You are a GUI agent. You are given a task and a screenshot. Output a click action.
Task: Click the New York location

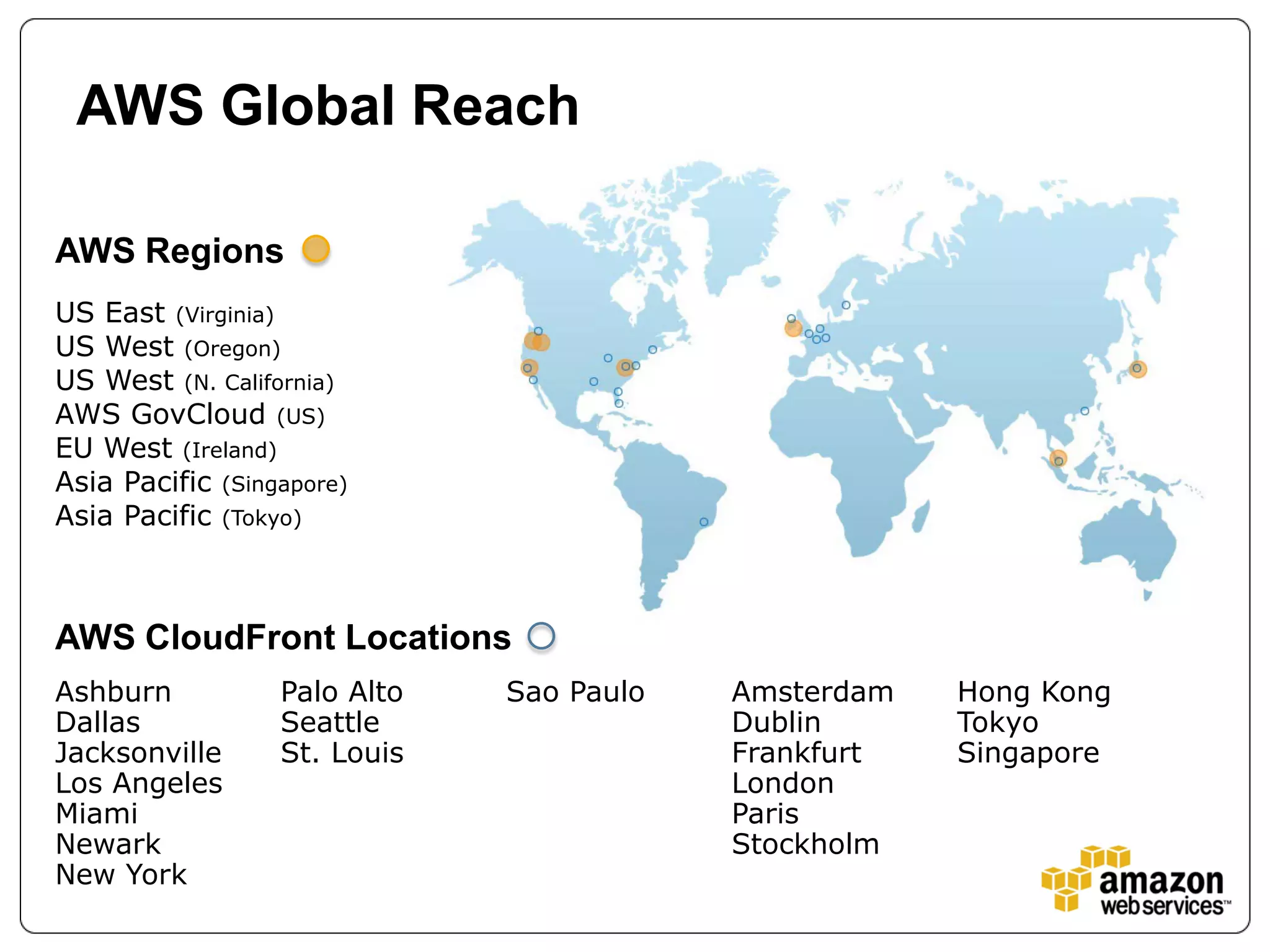[122, 874]
